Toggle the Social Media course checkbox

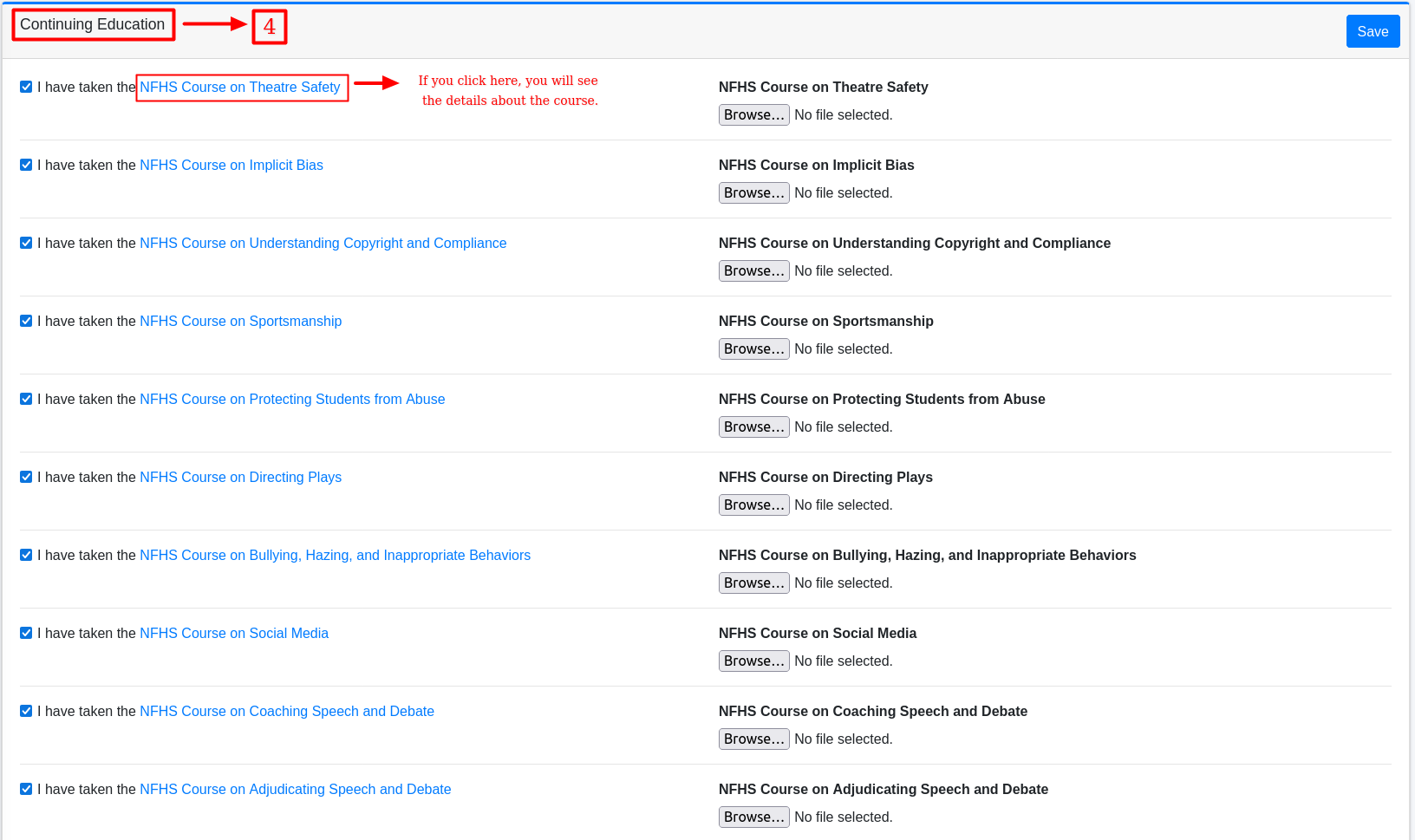pyautogui.click(x=26, y=633)
